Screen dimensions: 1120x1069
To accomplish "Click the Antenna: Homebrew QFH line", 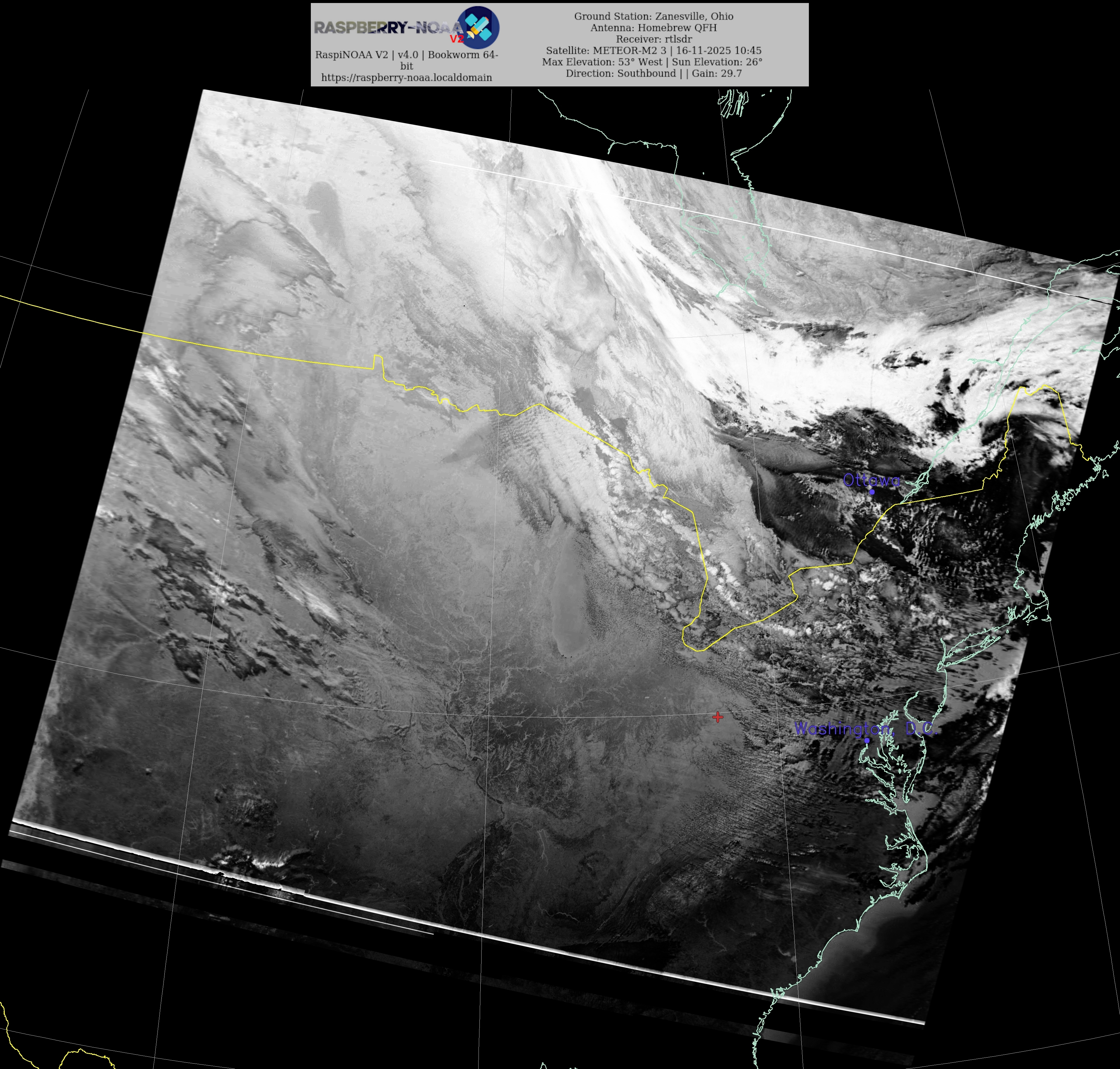I will point(653,28).
